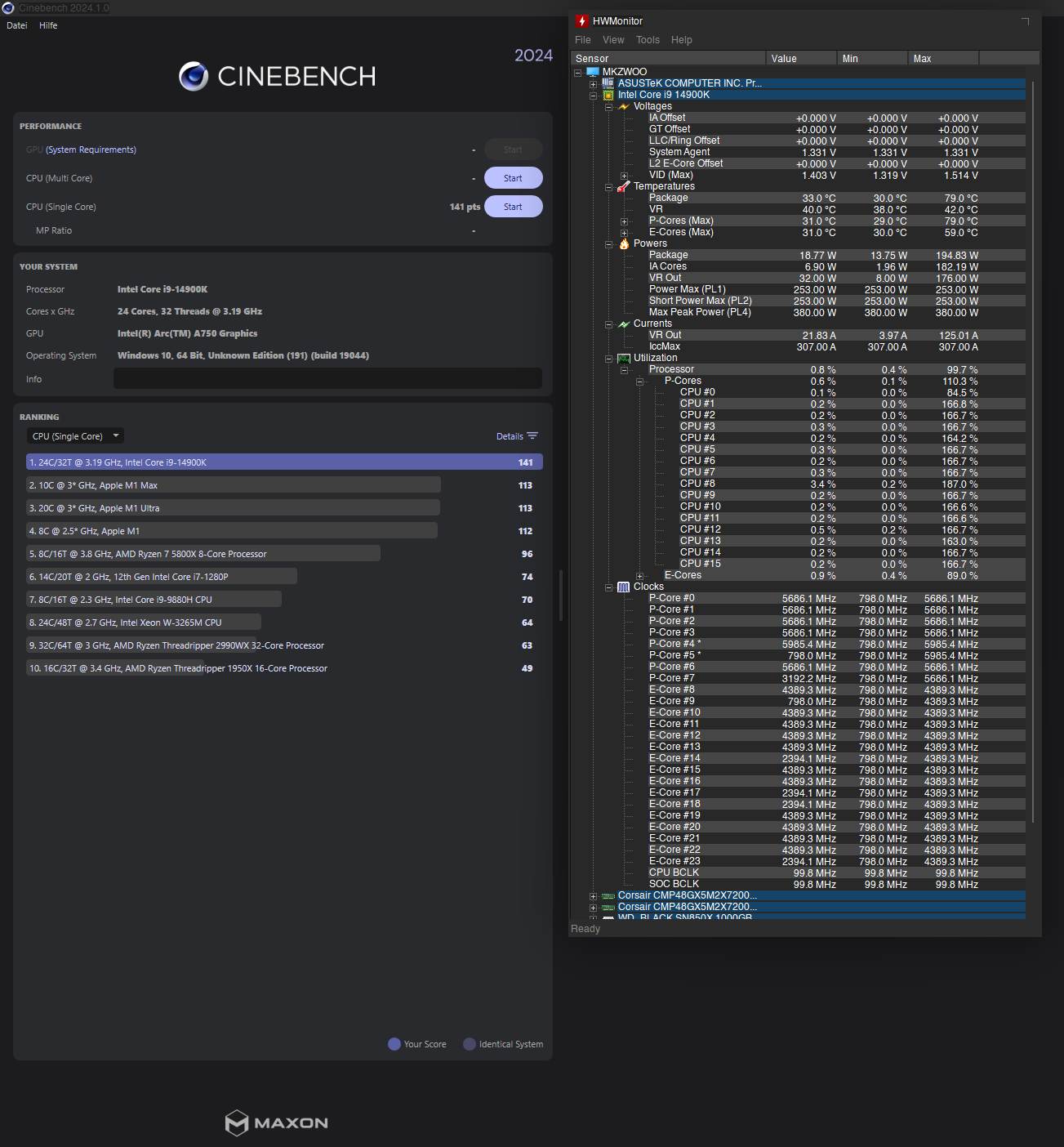Click the Value column header
This screenshot has width=1064, height=1147.
coord(801,58)
